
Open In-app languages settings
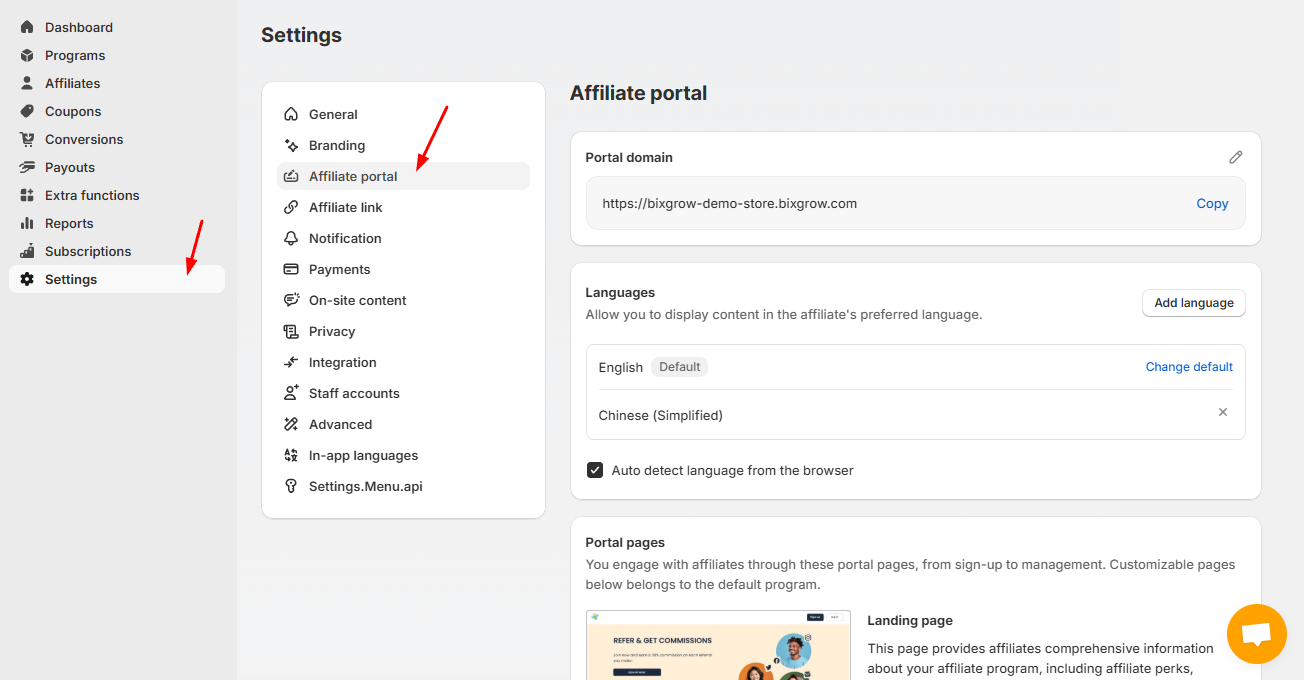click(x=363, y=455)
